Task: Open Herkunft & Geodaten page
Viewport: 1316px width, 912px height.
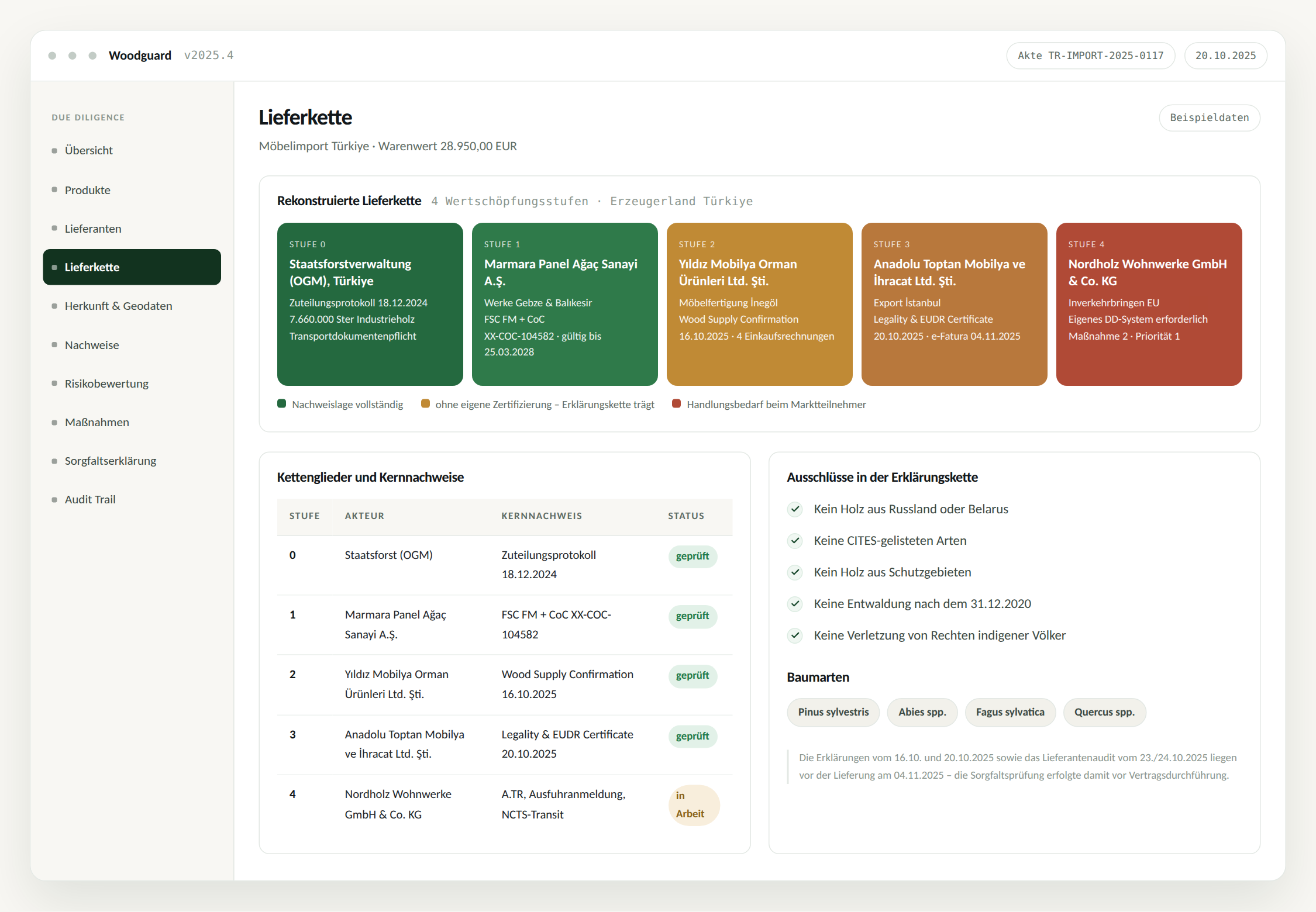Action: pyautogui.click(x=132, y=306)
